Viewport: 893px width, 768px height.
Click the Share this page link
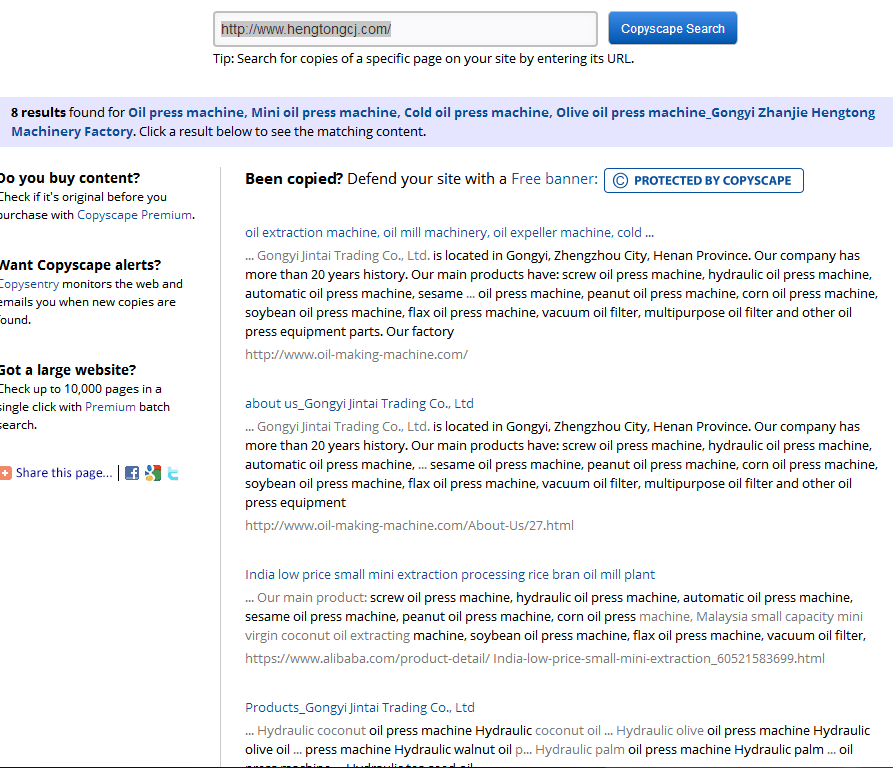pyautogui.click(x=64, y=473)
